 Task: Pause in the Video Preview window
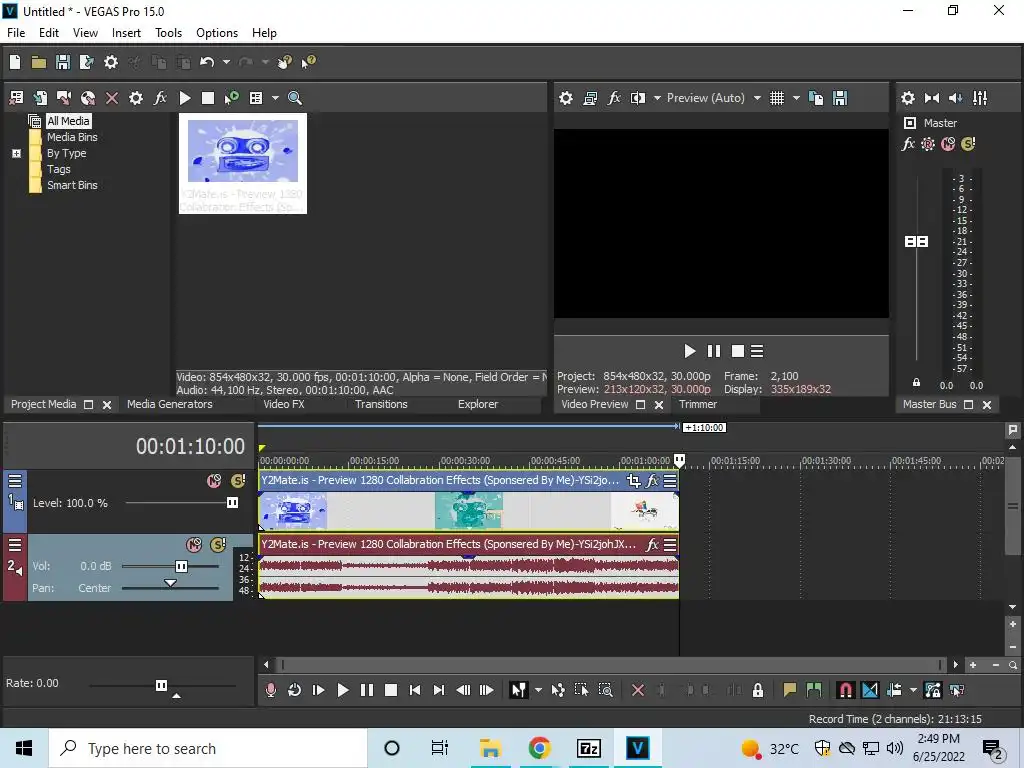714,351
